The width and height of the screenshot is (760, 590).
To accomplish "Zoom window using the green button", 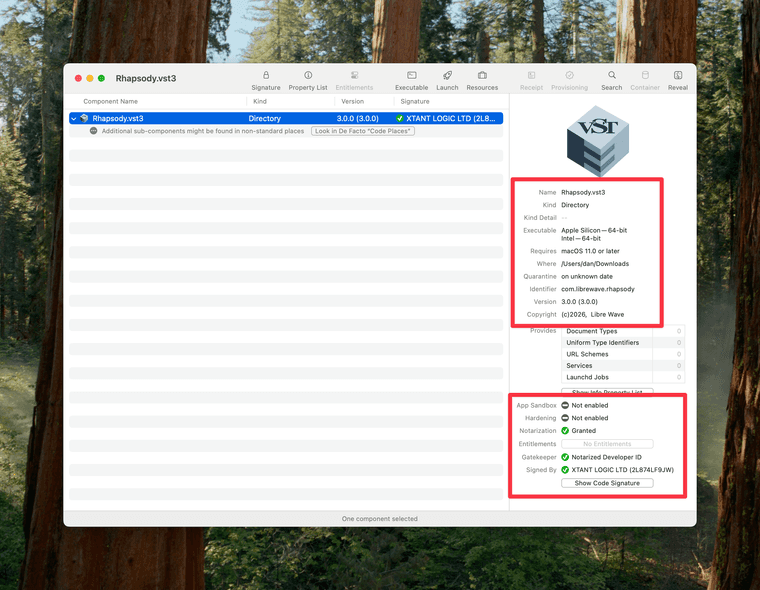I will tap(101, 78).
